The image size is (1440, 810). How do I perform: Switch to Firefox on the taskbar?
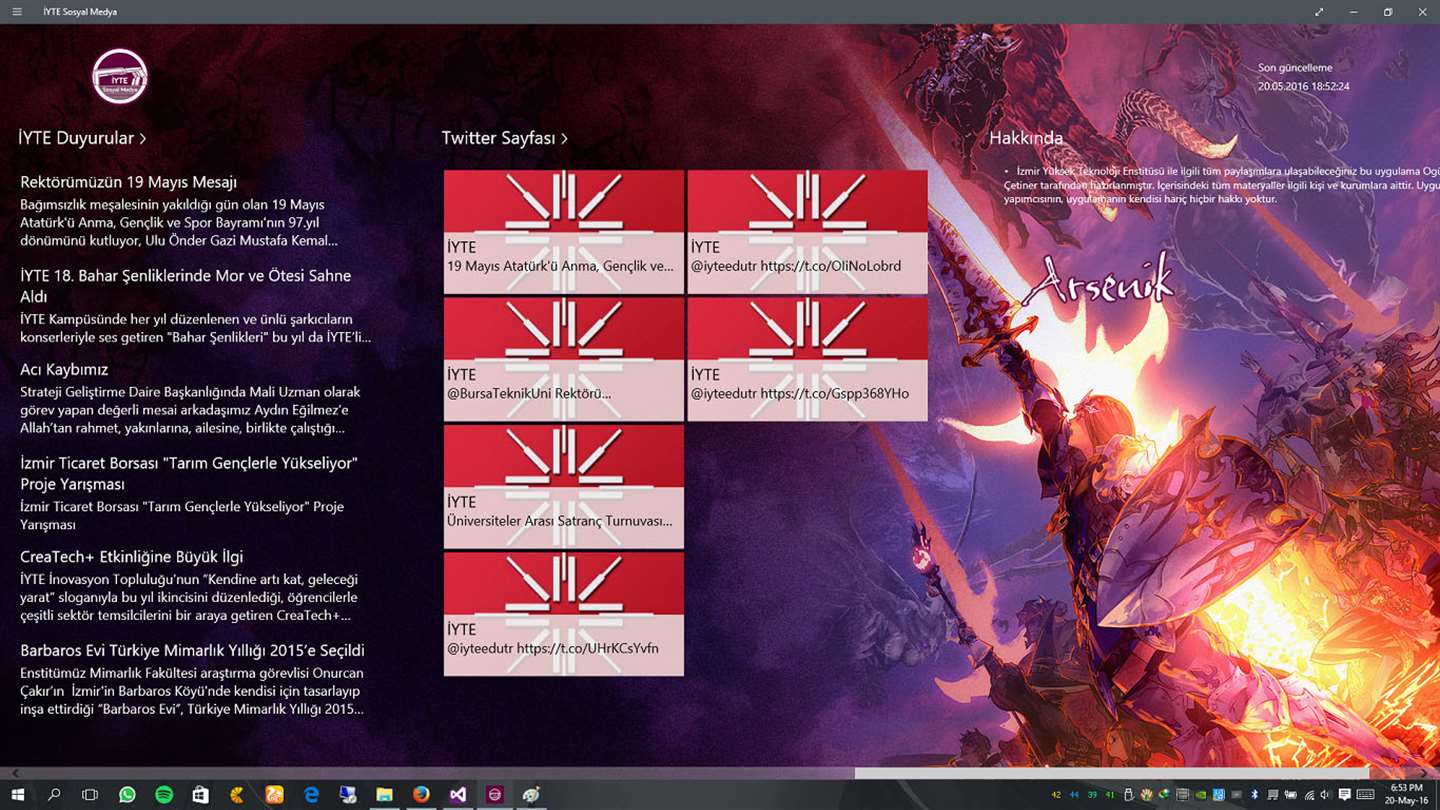[421, 795]
